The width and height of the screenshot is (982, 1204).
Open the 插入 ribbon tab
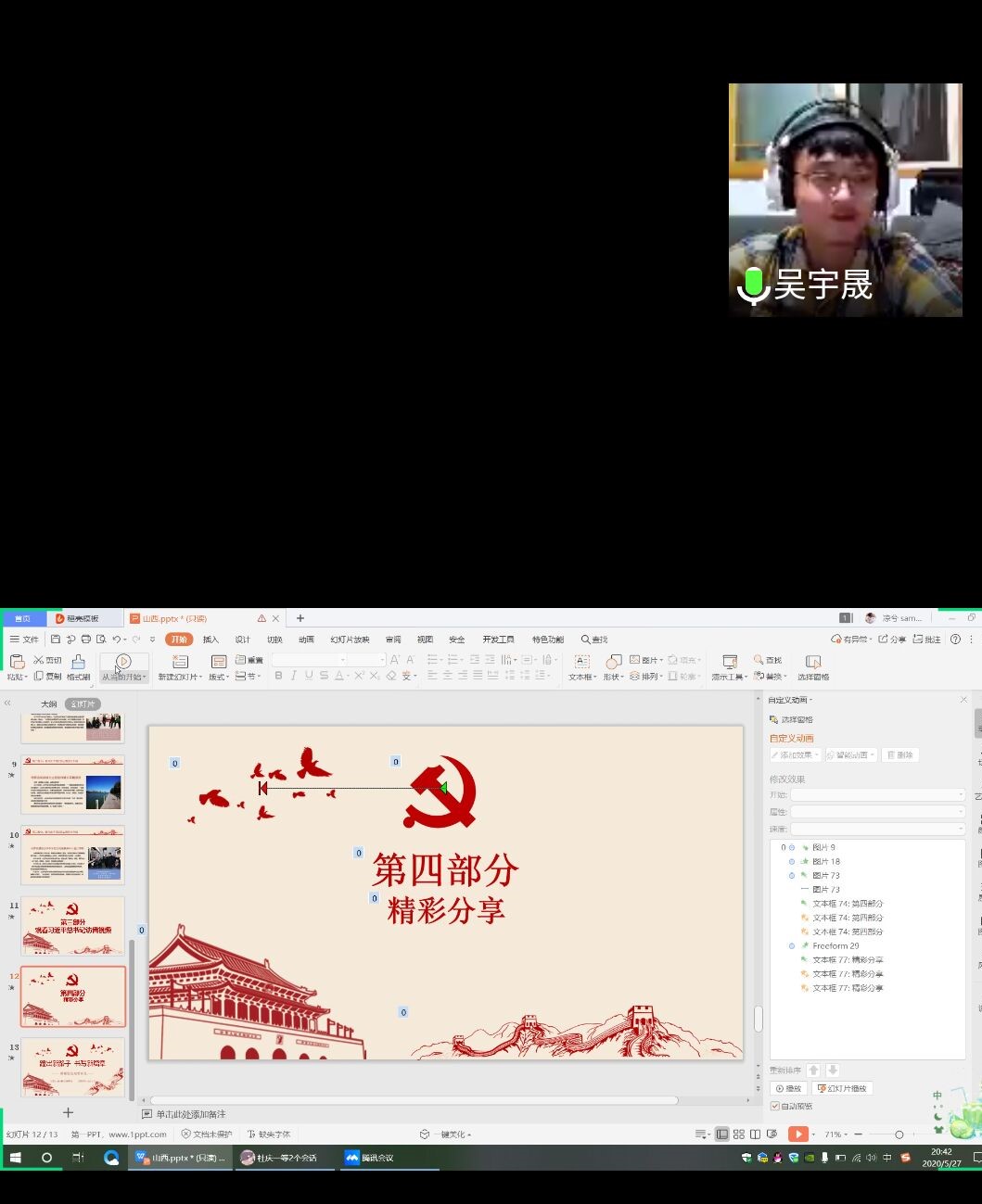210,640
